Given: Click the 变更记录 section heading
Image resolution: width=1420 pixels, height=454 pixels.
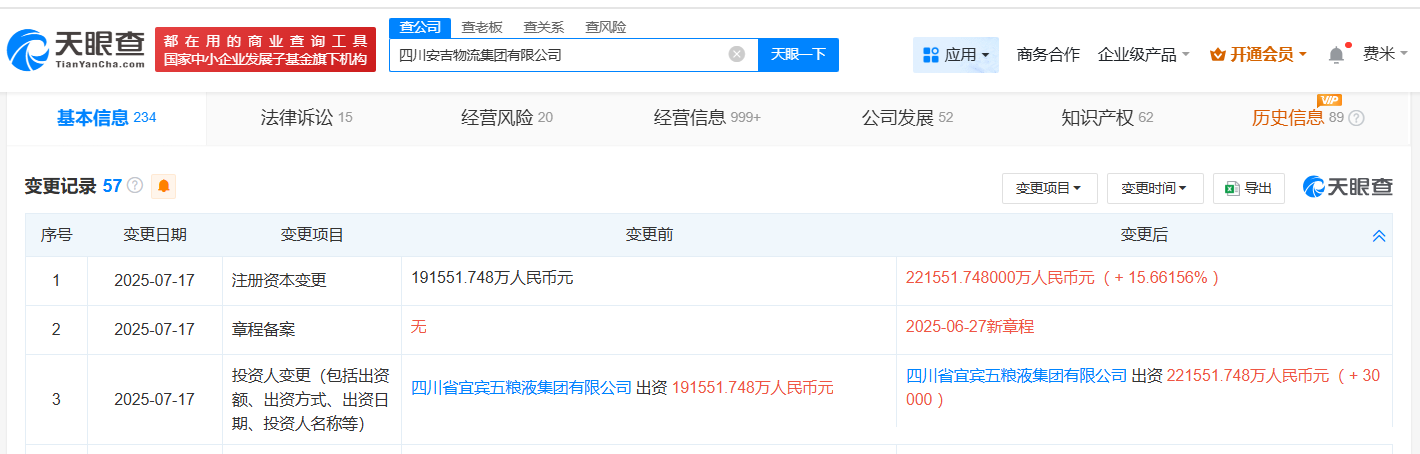Looking at the screenshot, I should click(60, 186).
